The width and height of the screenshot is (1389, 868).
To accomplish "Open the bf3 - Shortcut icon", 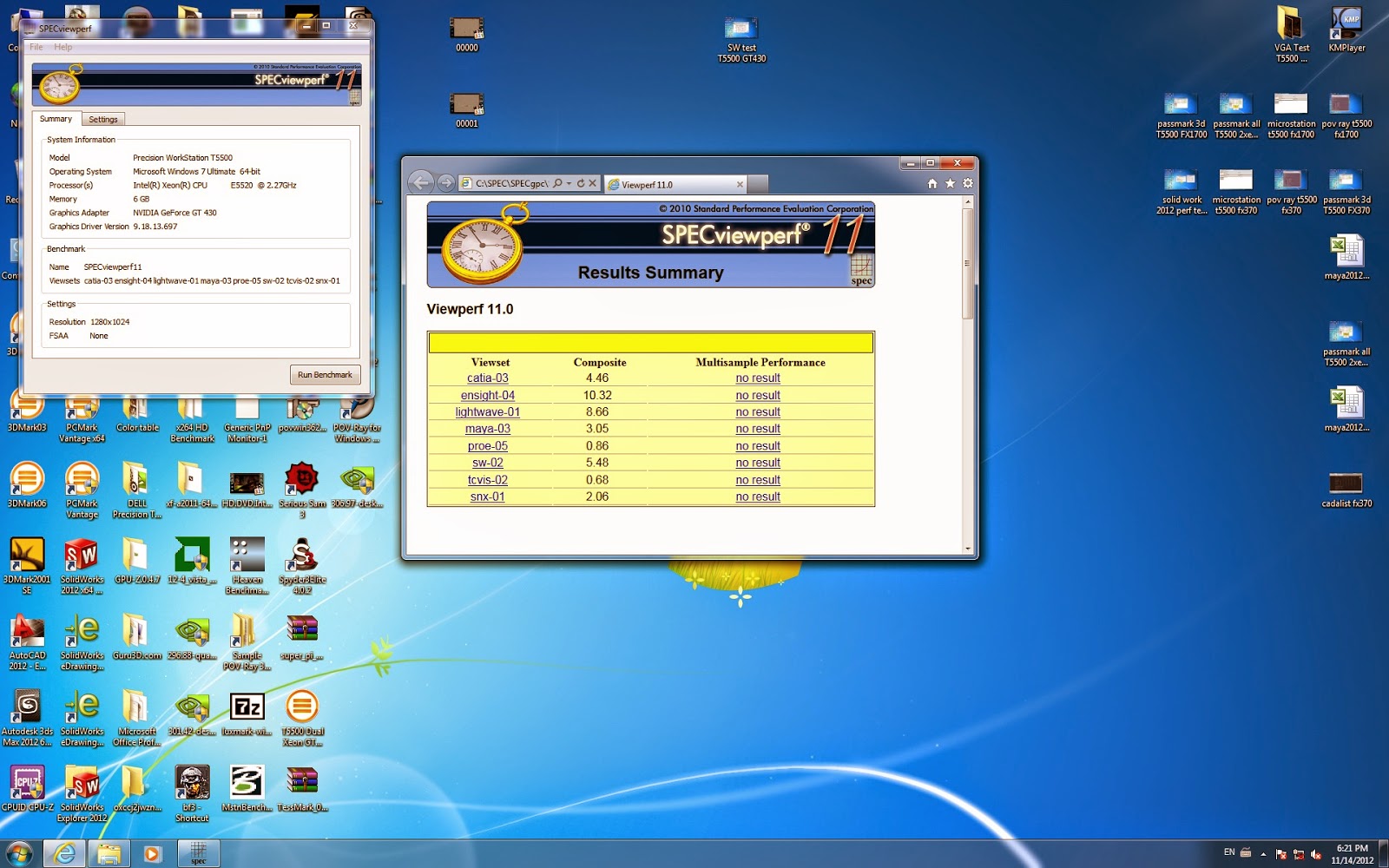I will (x=192, y=793).
